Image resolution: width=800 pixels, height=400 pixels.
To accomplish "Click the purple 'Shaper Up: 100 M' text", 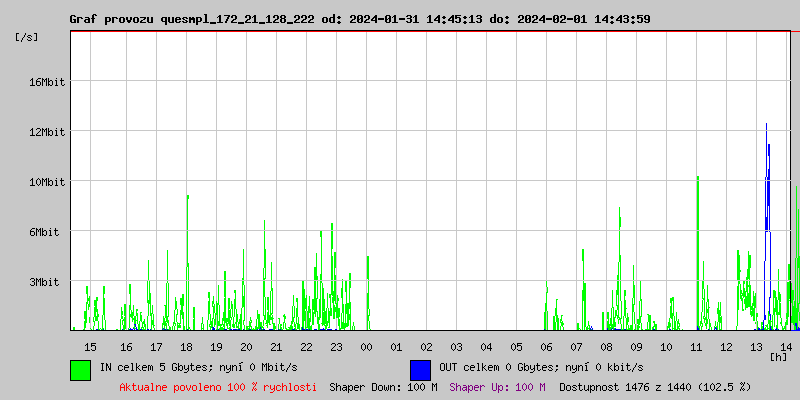I will (x=497, y=386).
